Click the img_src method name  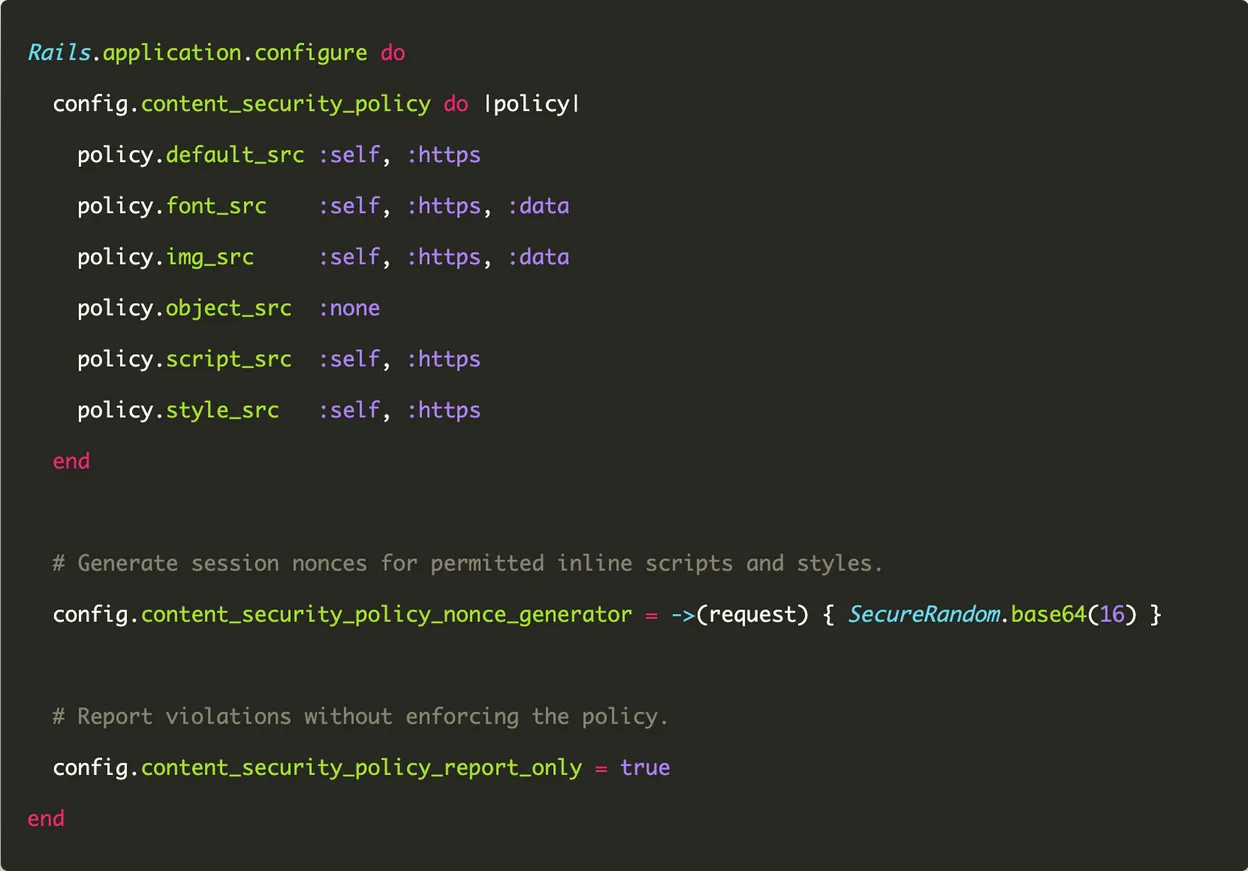pyautogui.click(x=209, y=257)
